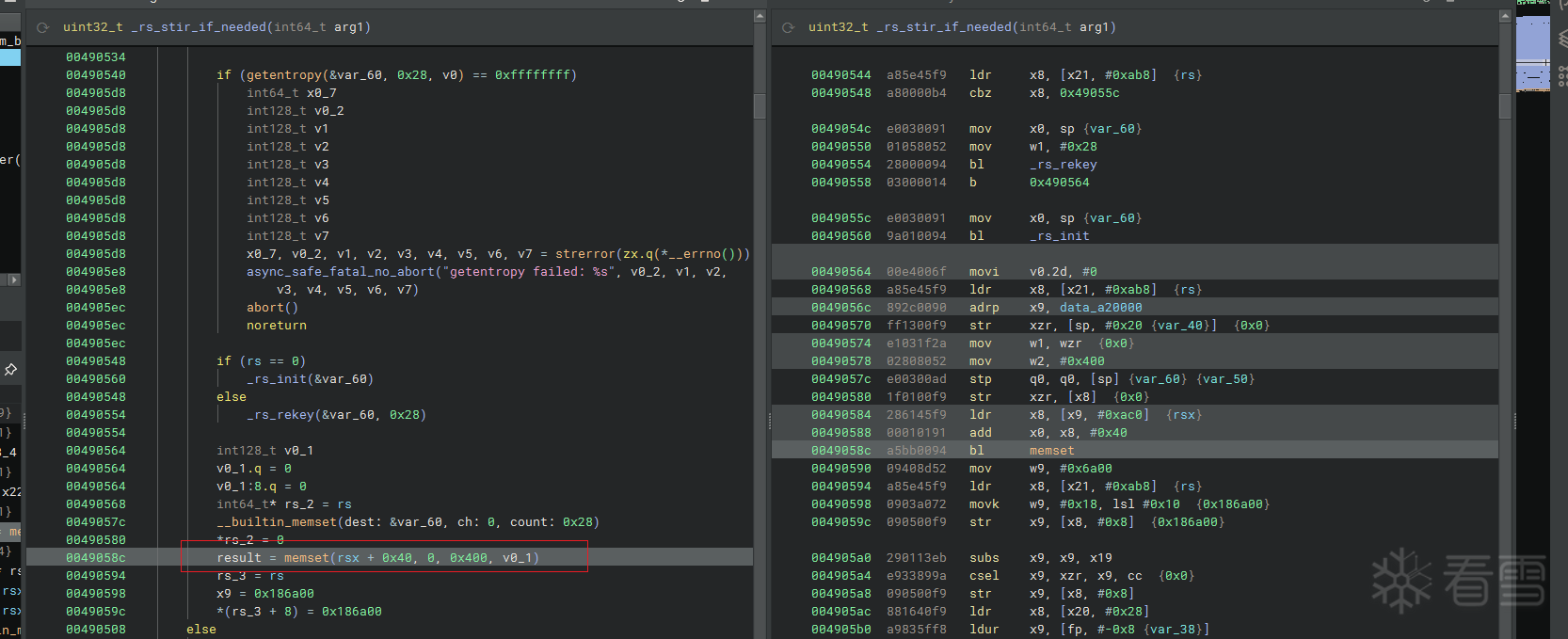Image resolution: width=1568 pixels, height=639 pixels.
Task: Follow the data_a20000 reference in the adrp instruction
Action: [x=1101, y=308]
